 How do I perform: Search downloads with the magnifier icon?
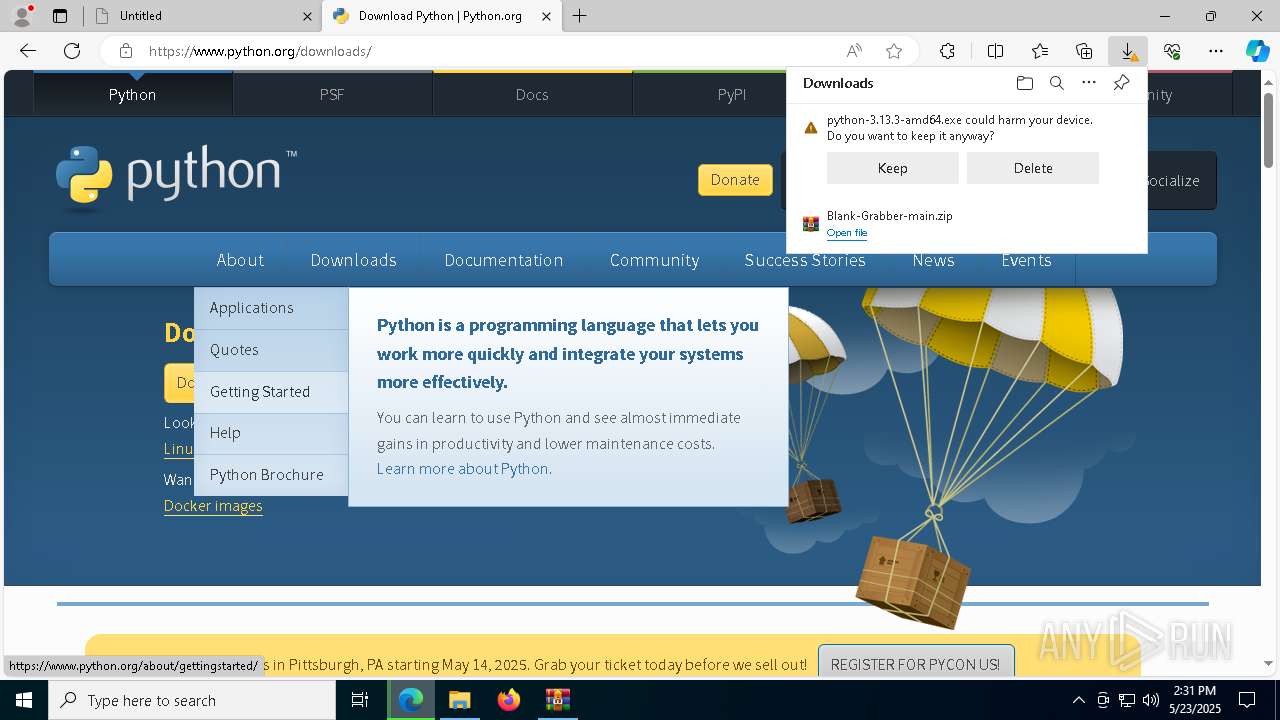pyautogui.click(x=1056, y=83)
